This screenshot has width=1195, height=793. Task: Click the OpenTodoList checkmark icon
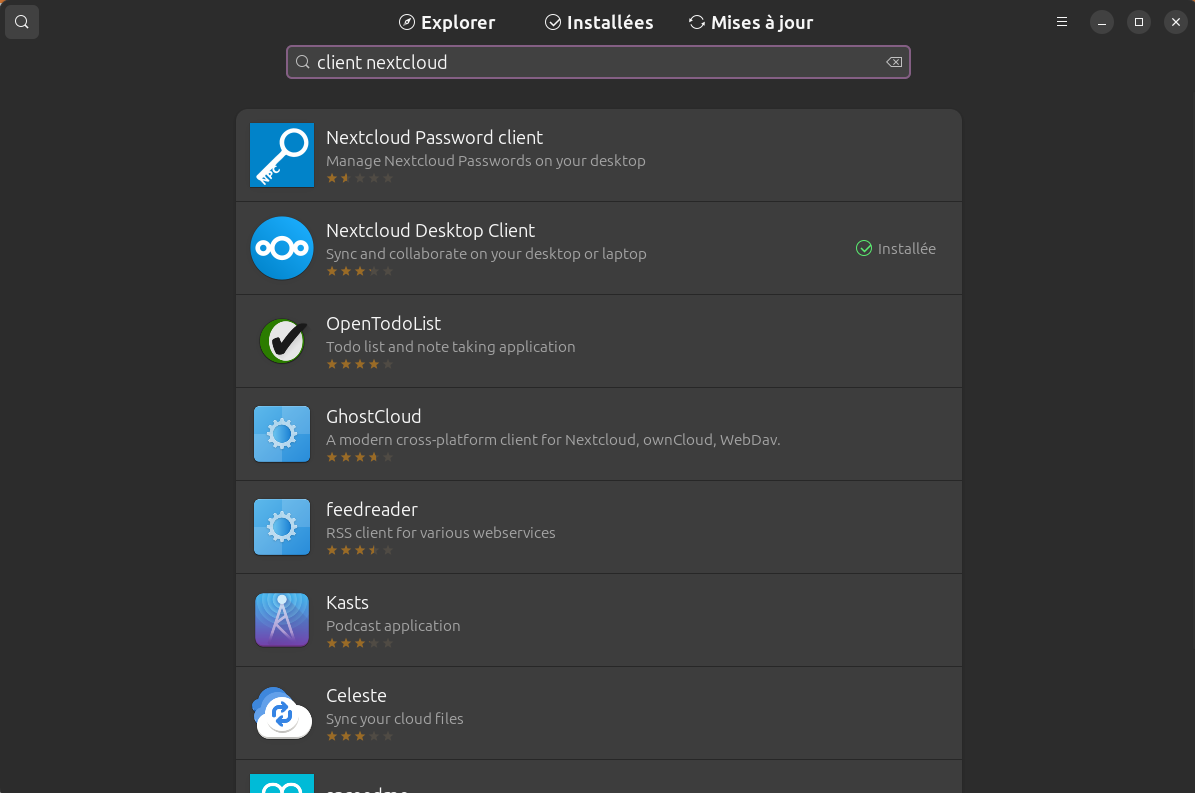click(282, 341)
